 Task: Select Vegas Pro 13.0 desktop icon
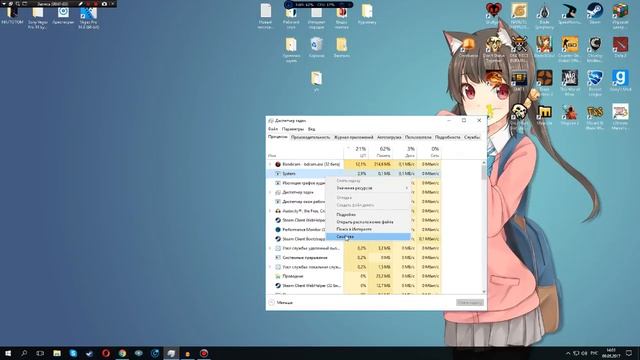(x=89, y=17)
